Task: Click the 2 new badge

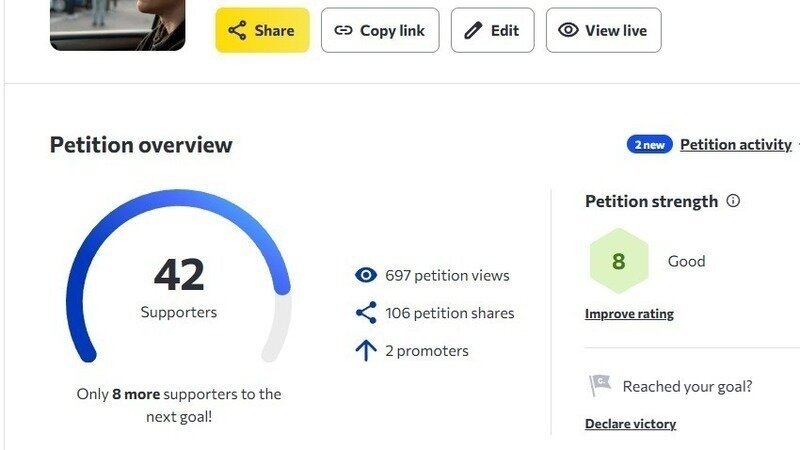Action: (x=649, y=145)
